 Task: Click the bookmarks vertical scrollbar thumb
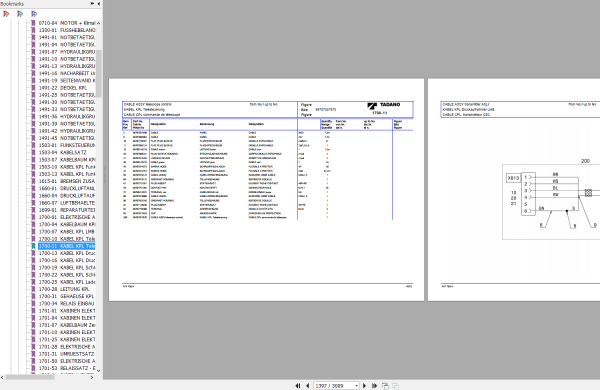click(99, 73)
